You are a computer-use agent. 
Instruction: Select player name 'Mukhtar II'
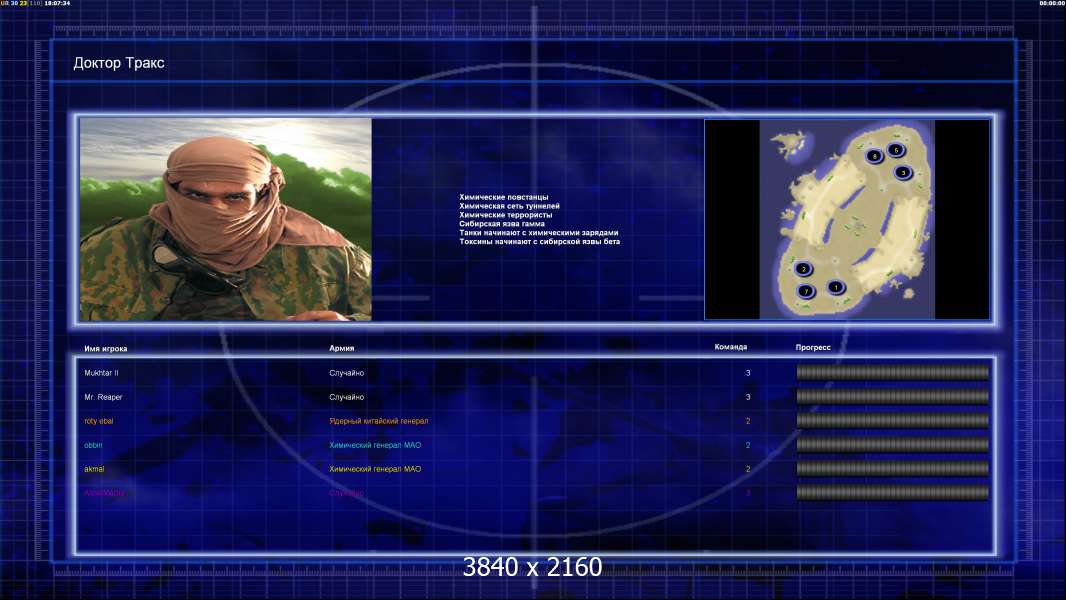coord(101,373)
